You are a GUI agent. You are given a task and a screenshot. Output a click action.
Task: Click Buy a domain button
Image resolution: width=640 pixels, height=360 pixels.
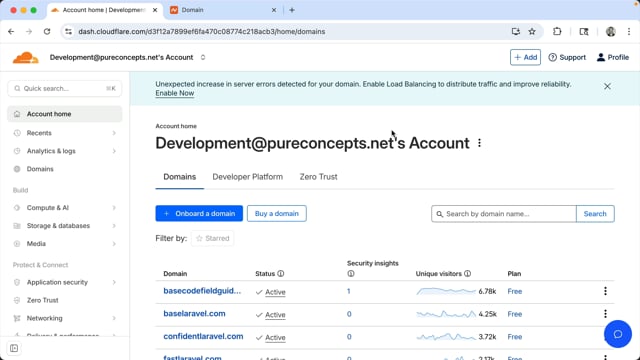pyautogui.click(x=277, y=213)
